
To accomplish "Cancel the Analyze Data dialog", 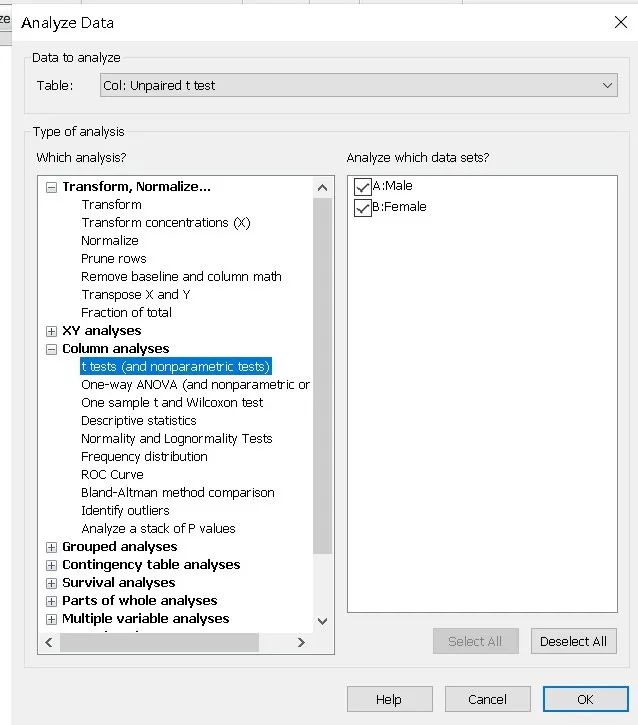I will (x=487, y=699).
